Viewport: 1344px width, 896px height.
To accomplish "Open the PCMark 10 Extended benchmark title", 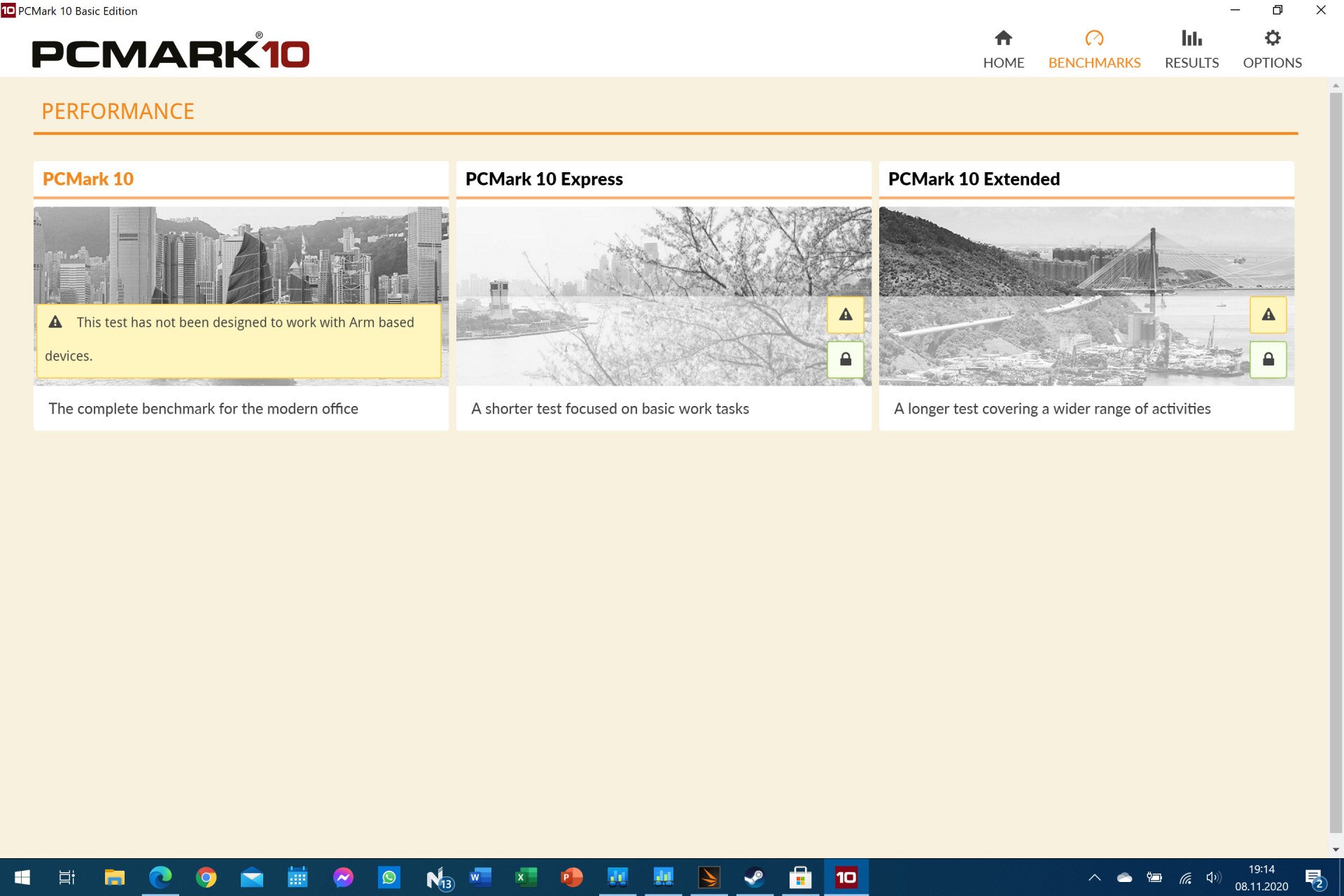I will (974, 179).
